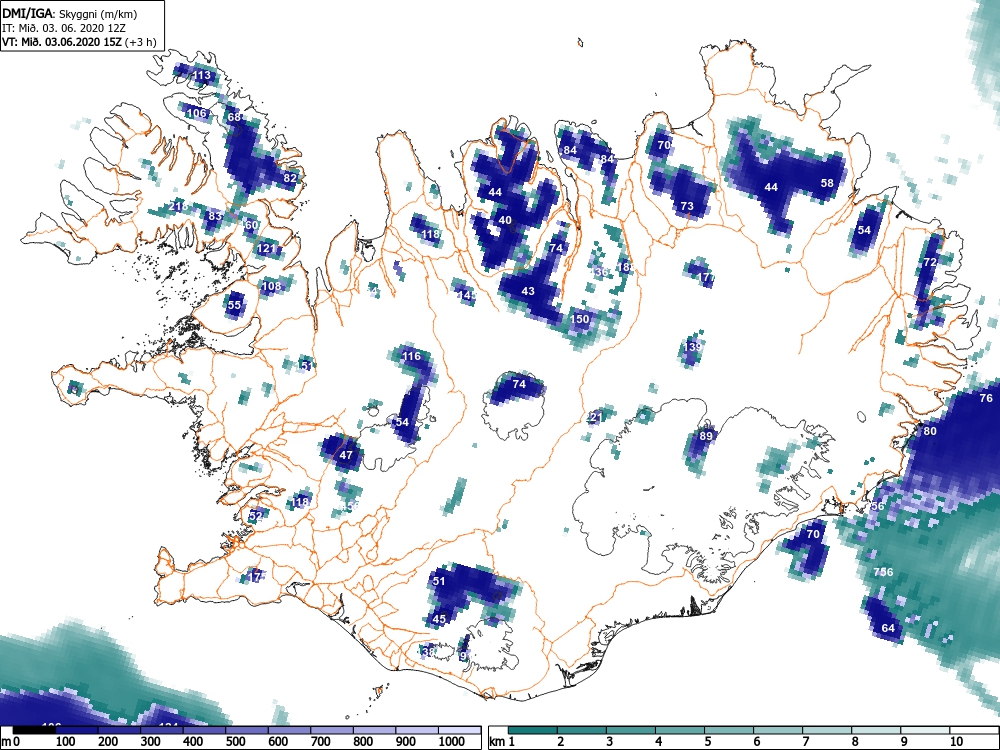
Task: Click the '82' visibility value on the map
Action: click(290, 178)
